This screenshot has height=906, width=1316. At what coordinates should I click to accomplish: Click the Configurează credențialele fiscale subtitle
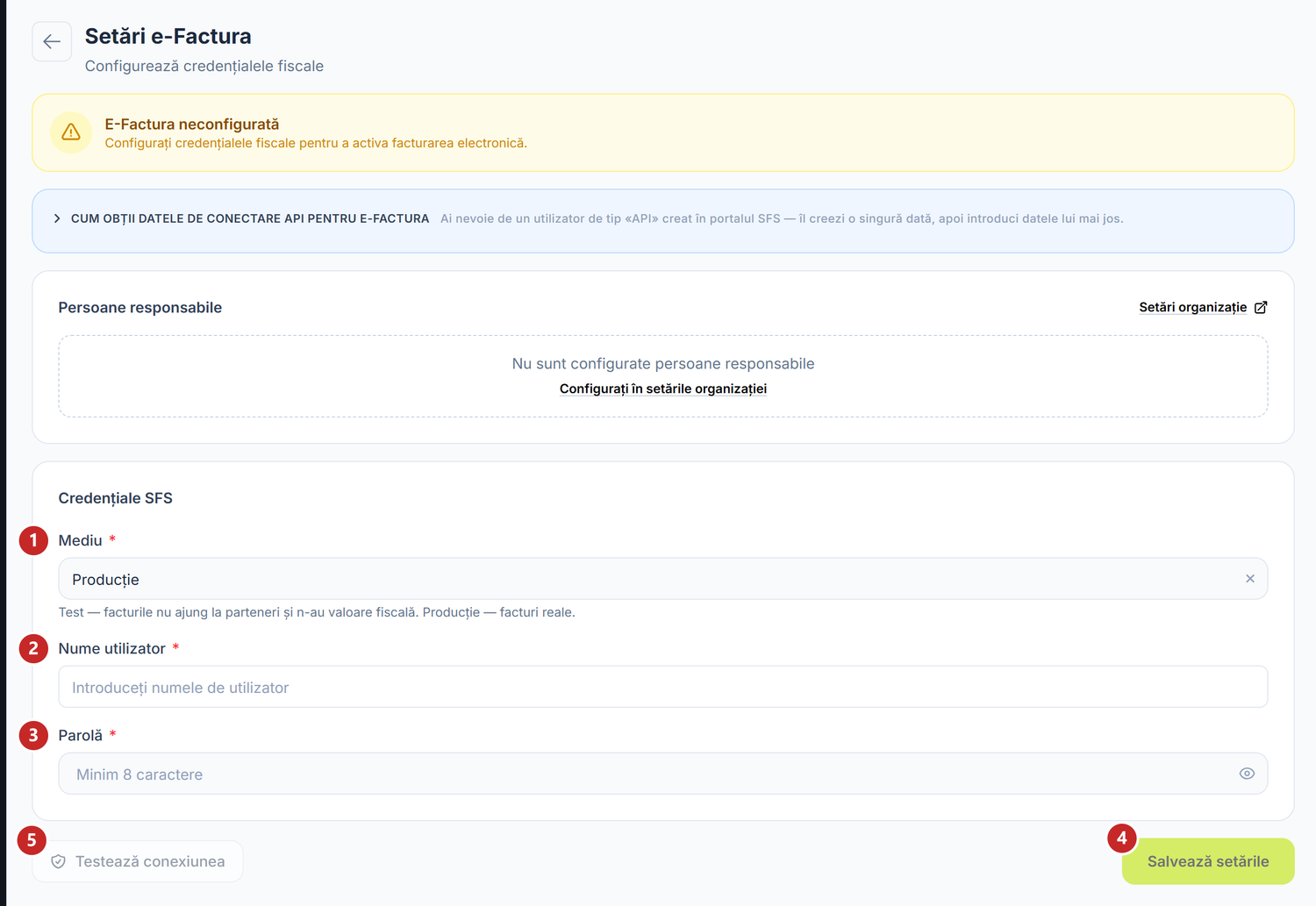[x=204, y=67]
